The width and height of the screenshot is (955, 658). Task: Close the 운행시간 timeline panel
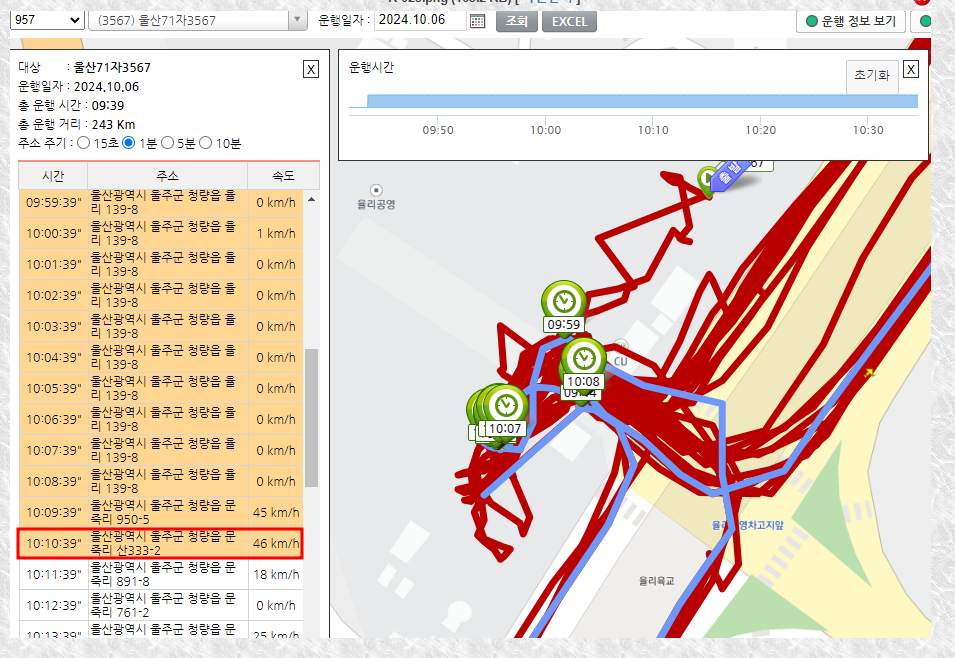(x=911, y=69)
